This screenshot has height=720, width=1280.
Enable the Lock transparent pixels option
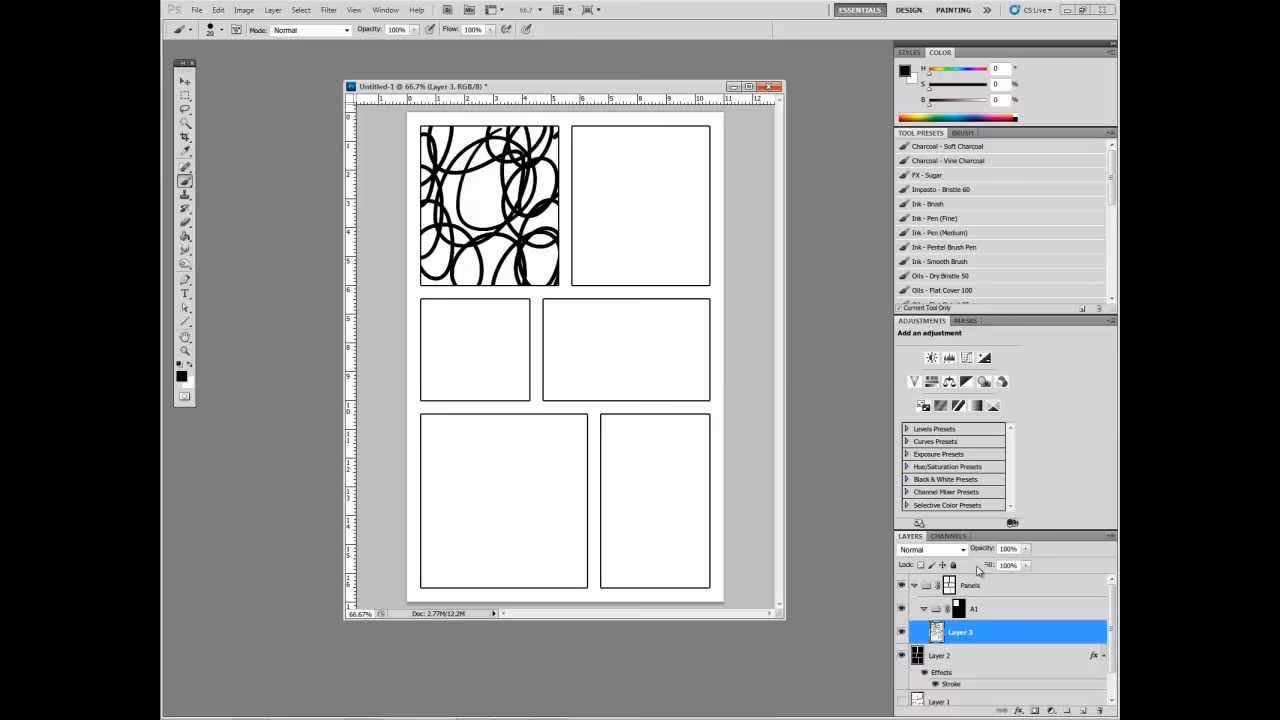click(x=920, y=563)
